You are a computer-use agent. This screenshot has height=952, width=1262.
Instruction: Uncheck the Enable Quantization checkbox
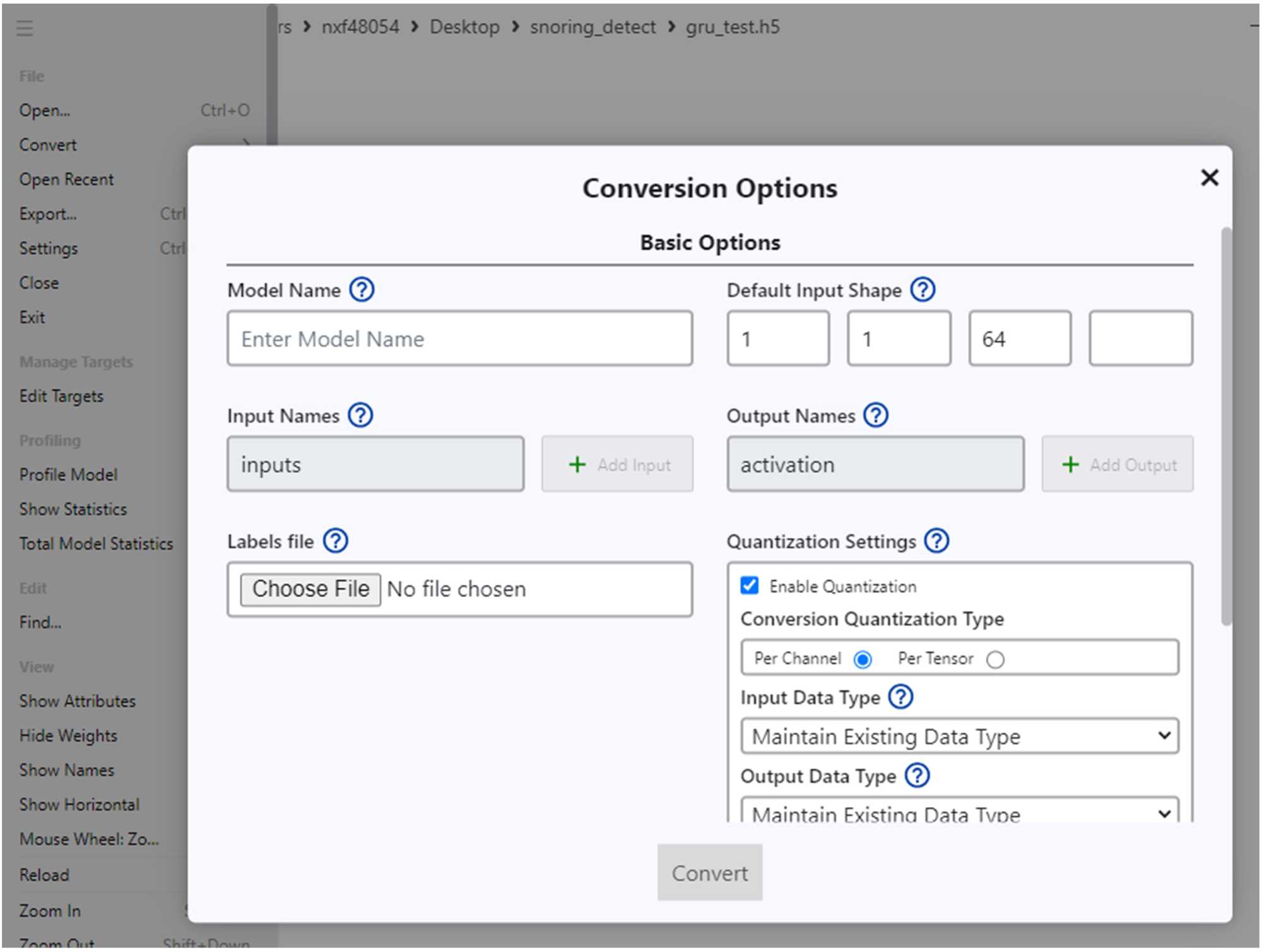[x=750, y=586]
